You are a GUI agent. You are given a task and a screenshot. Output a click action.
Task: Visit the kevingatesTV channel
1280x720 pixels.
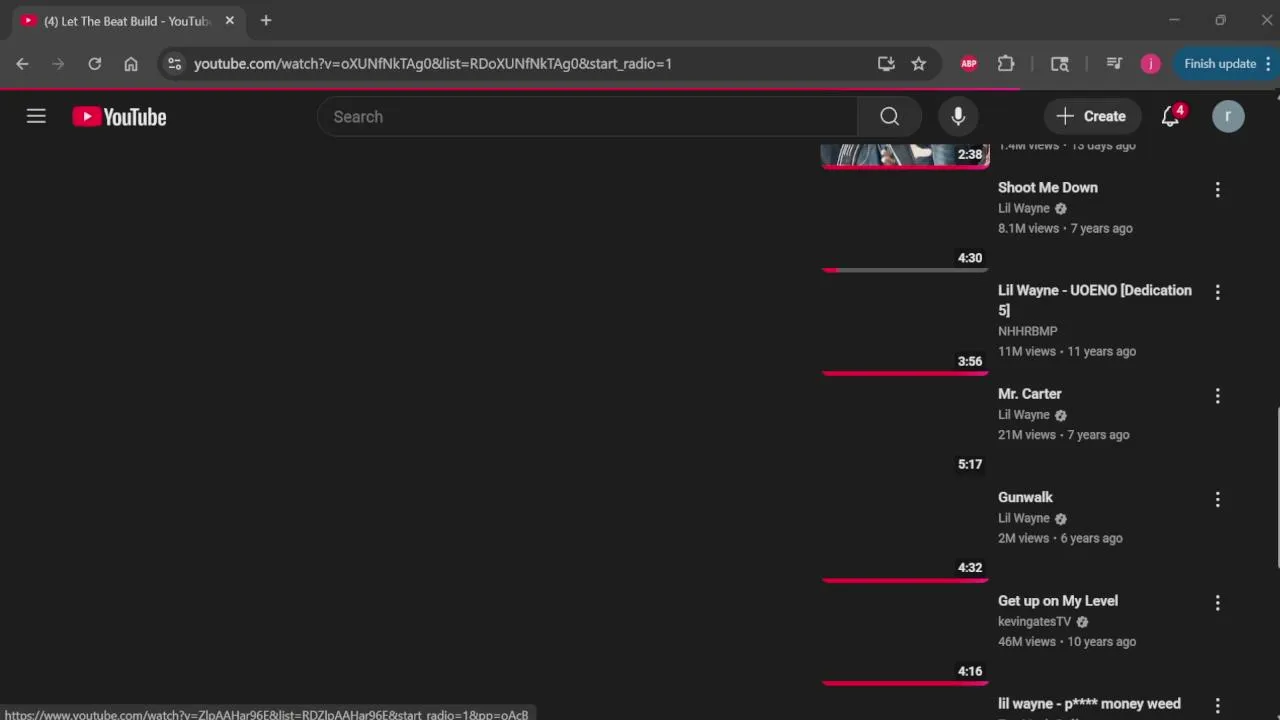[1034, 621]
